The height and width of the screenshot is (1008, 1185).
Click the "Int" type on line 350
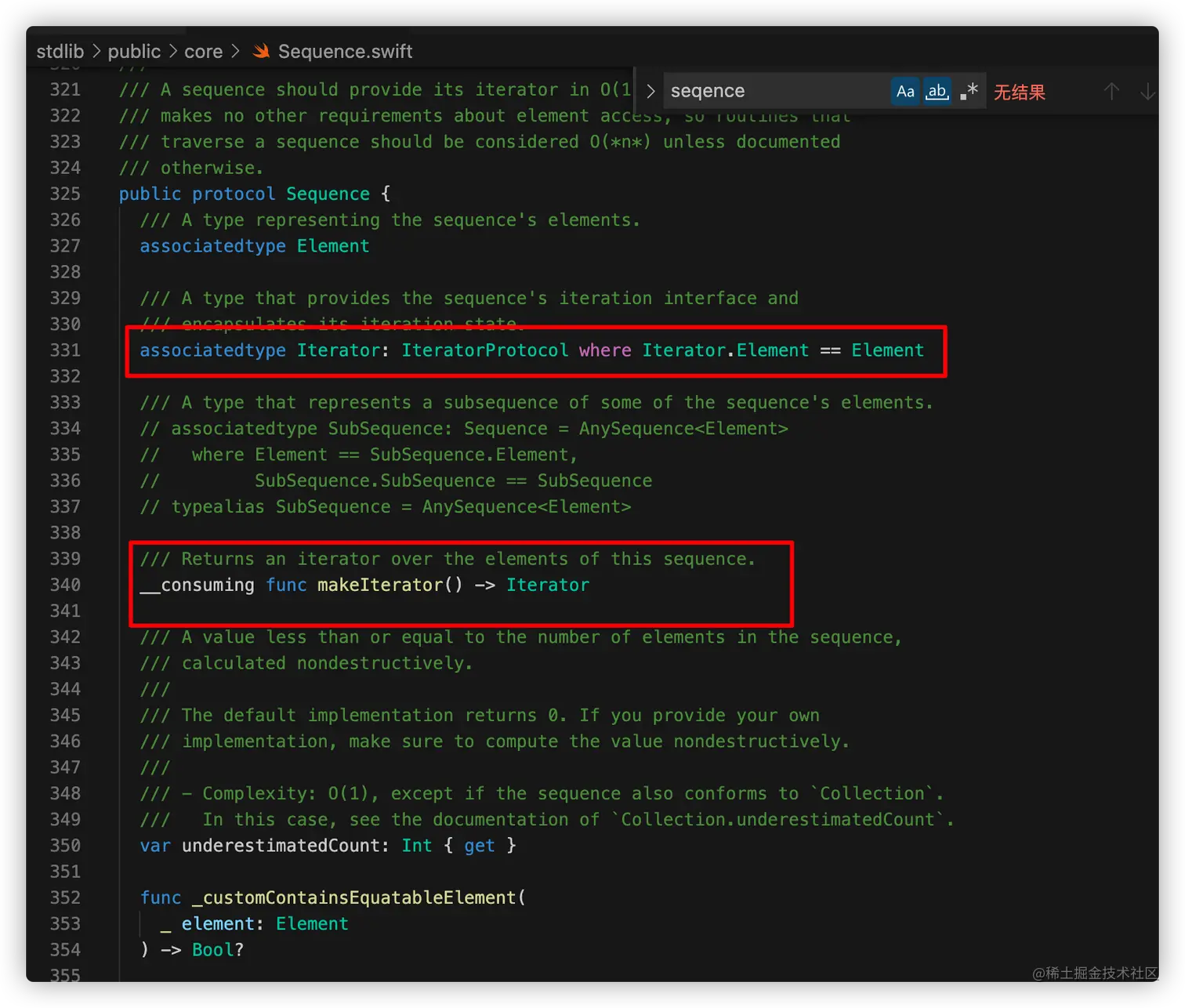417,846
